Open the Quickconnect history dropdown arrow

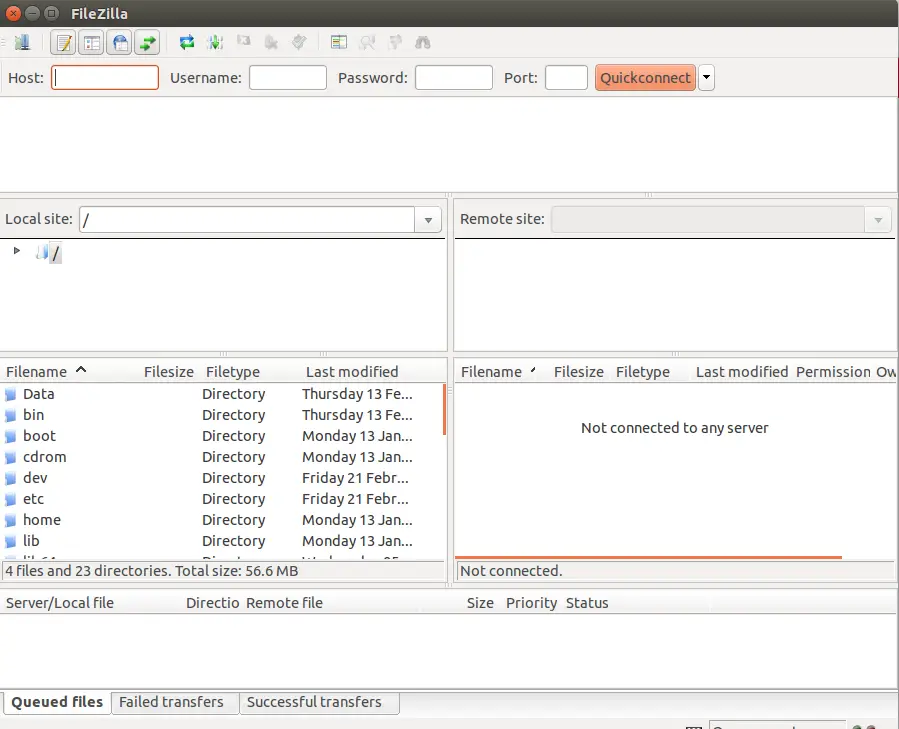706,77
